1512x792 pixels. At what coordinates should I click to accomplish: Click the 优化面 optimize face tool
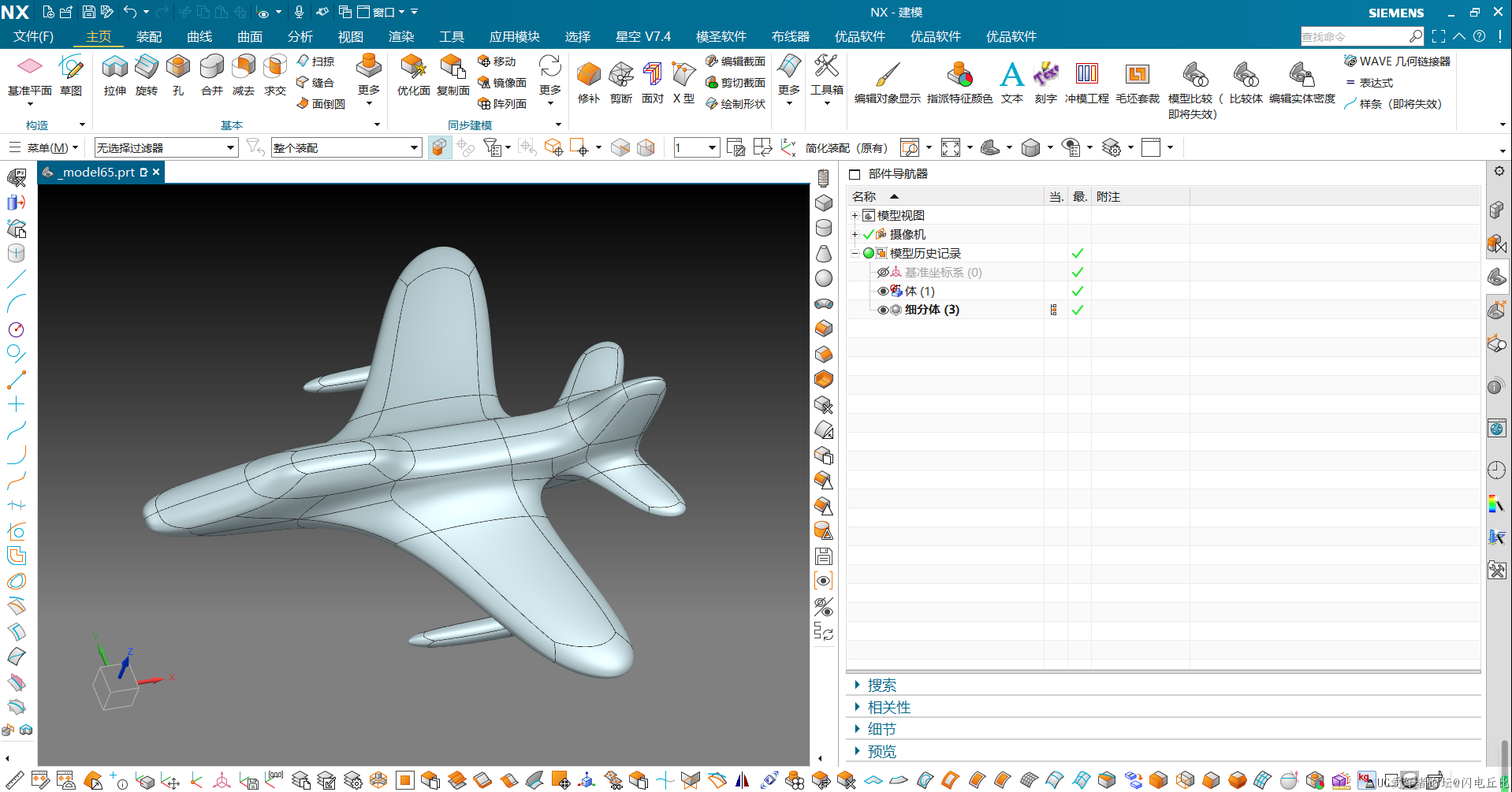click(413, 76)
